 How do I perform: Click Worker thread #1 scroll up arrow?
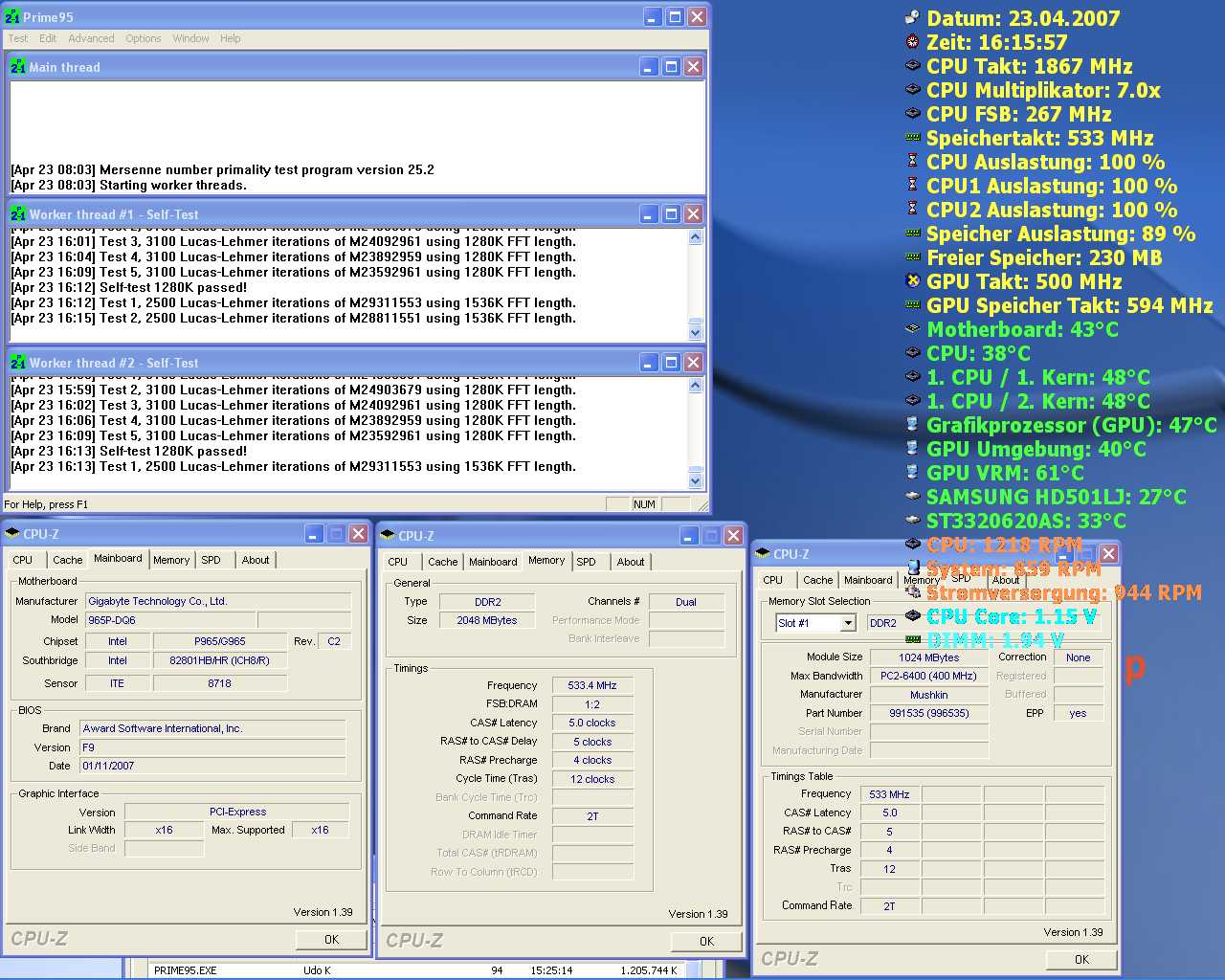[696, 236]
